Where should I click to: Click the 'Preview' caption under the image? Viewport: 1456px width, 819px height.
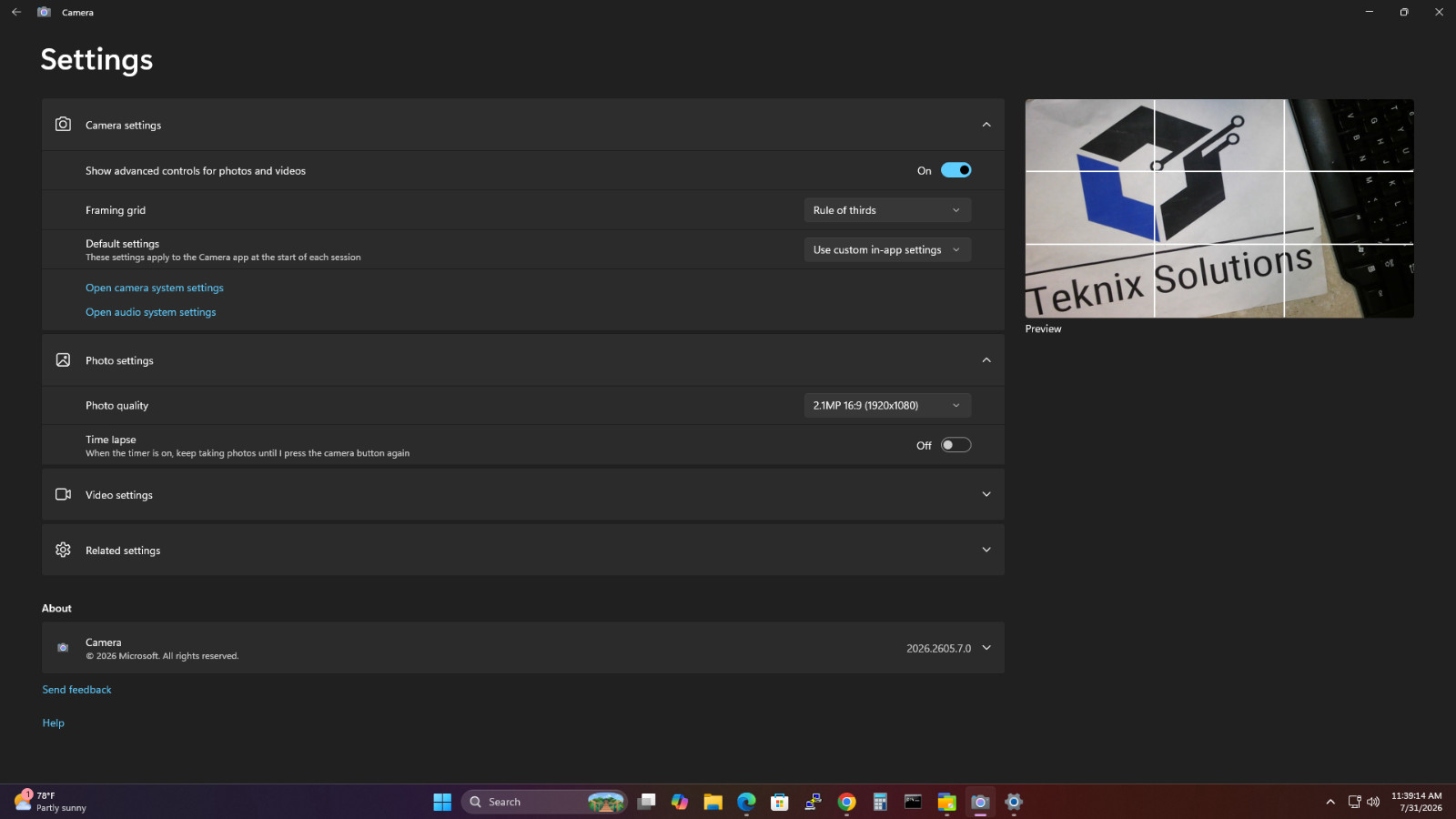[1043, 329]
